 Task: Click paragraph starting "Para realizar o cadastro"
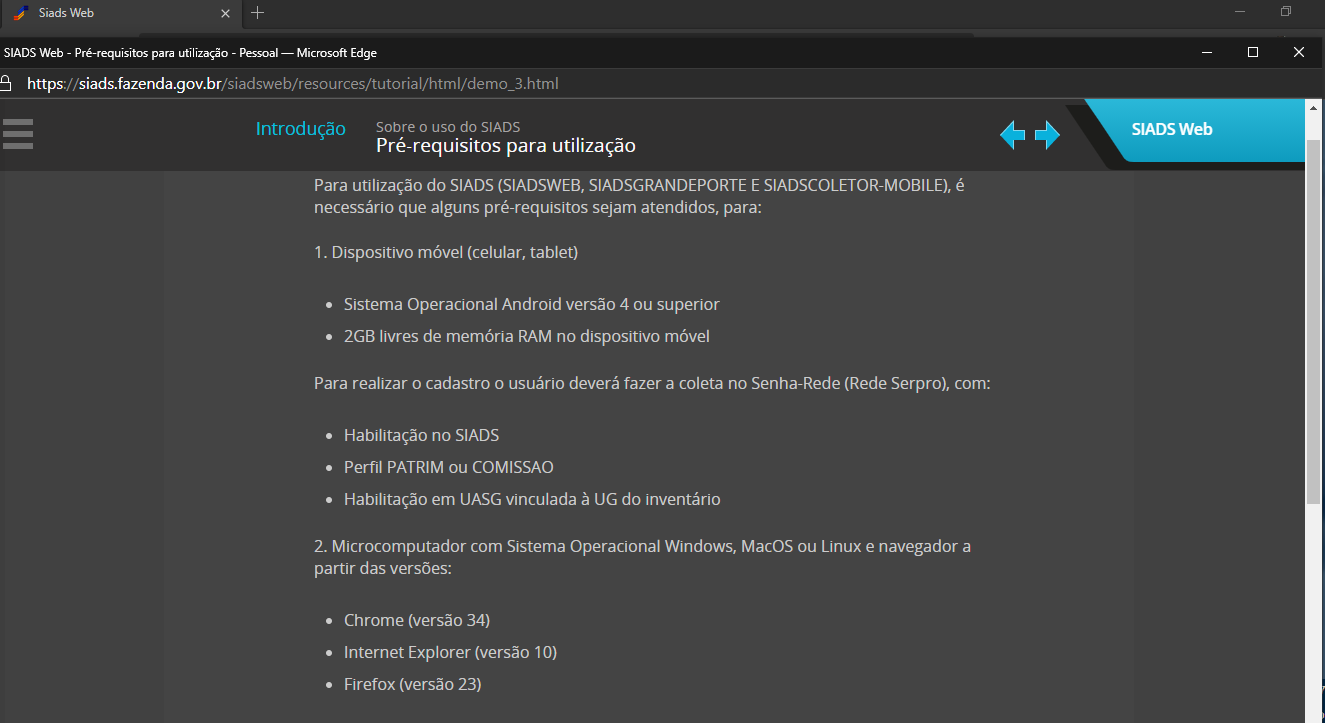652,383
